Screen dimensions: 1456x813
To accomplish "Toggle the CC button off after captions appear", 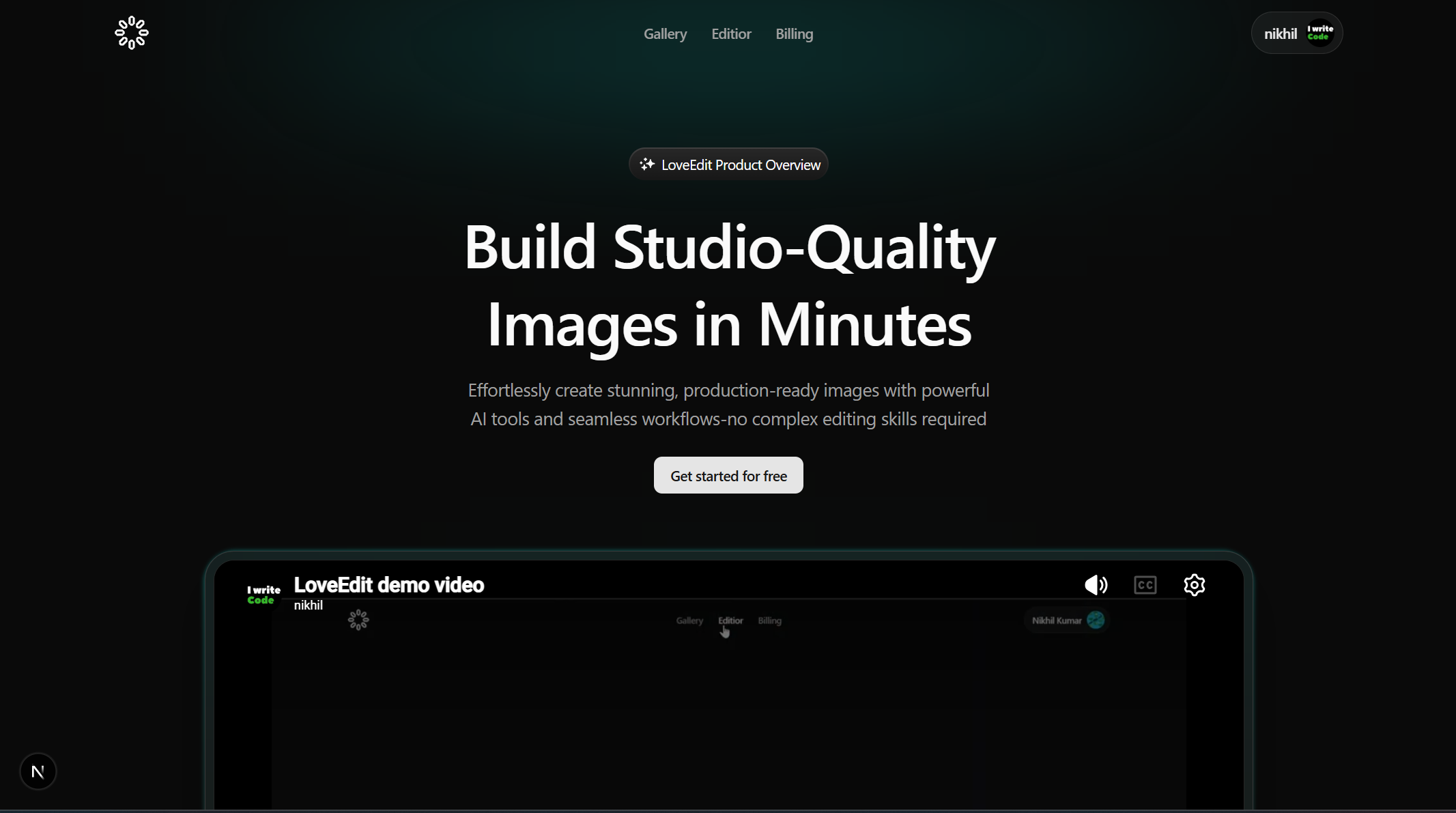I will (x=1145, y=585).
